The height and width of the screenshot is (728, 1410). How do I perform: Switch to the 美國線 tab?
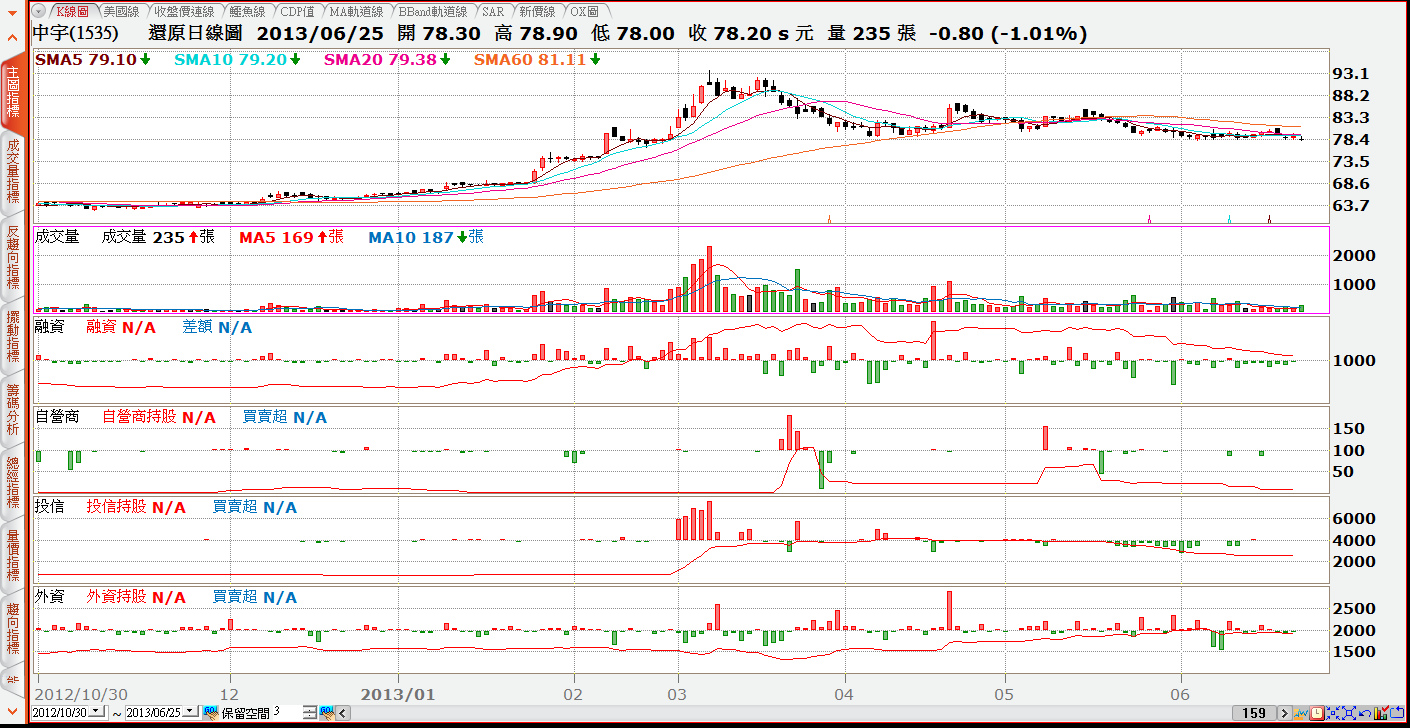pos(121,11)
